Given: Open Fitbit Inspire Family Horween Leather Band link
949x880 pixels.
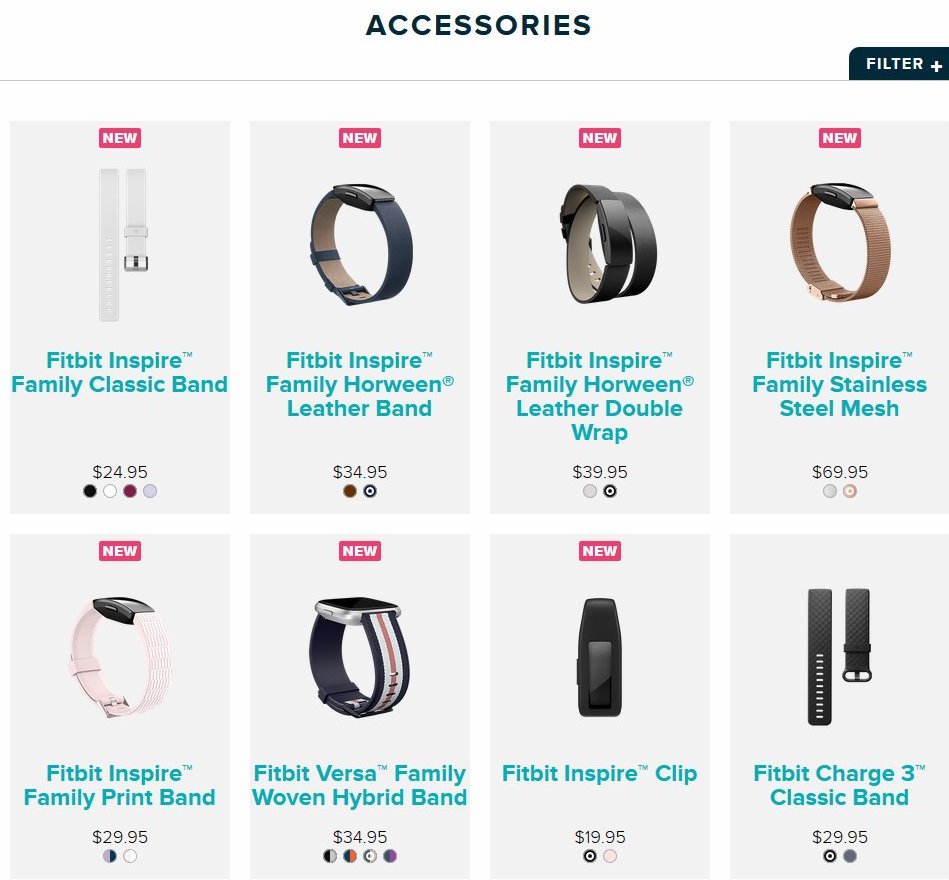Looking at the screenshot, I should coord(360,384).
